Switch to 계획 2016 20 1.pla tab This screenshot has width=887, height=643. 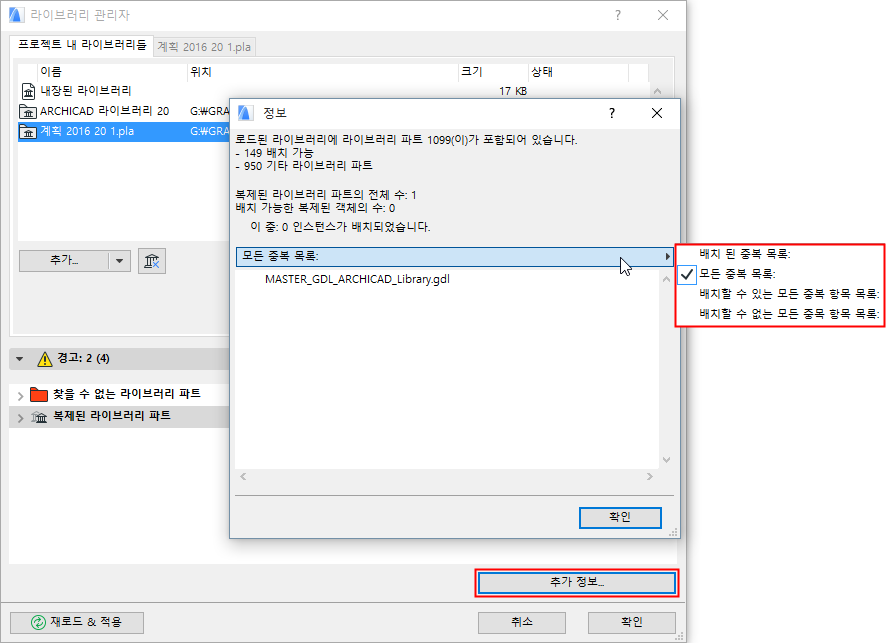(204, 47)
